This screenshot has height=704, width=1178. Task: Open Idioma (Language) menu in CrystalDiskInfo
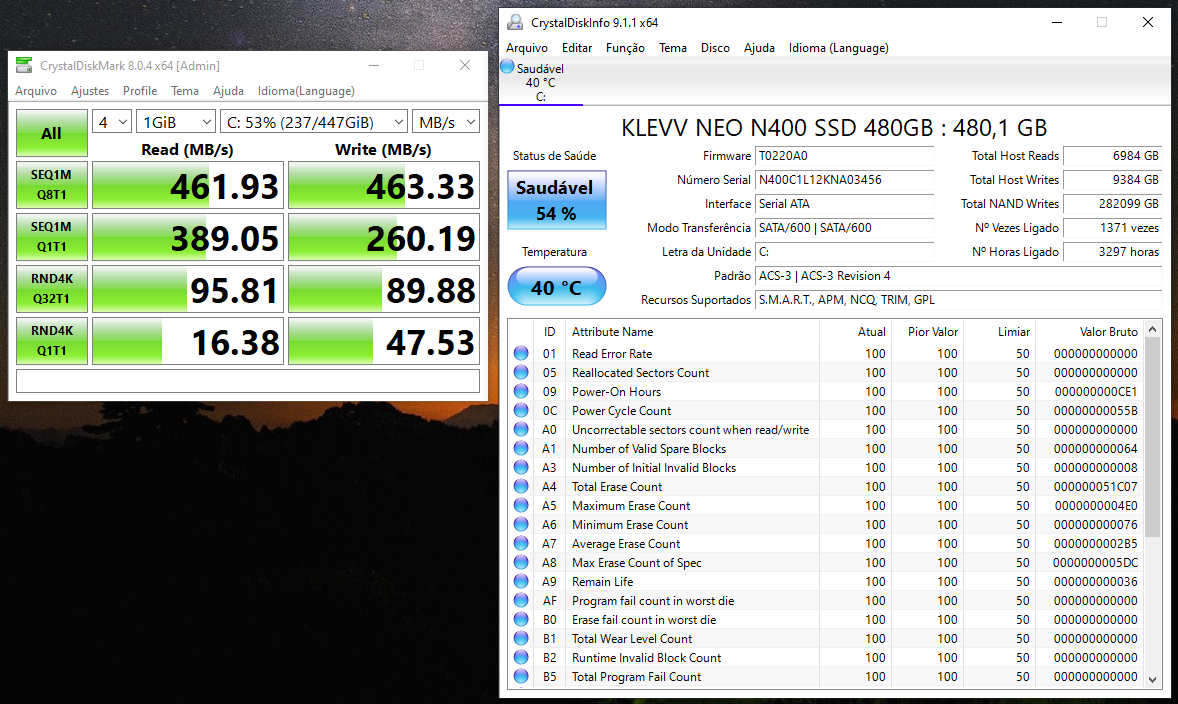pyautogui.click(x=838, y=48)
